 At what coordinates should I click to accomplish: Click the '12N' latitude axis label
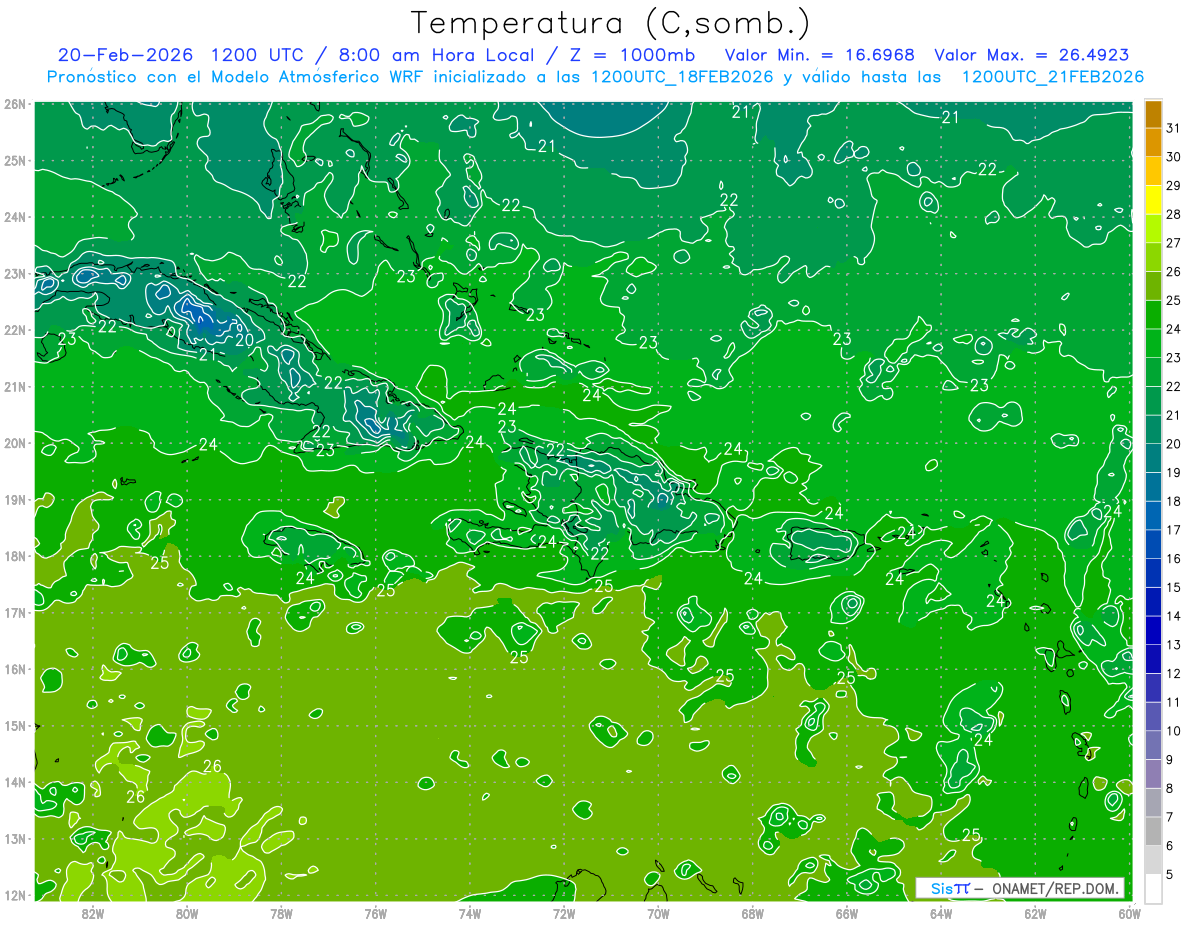point(14,895)
